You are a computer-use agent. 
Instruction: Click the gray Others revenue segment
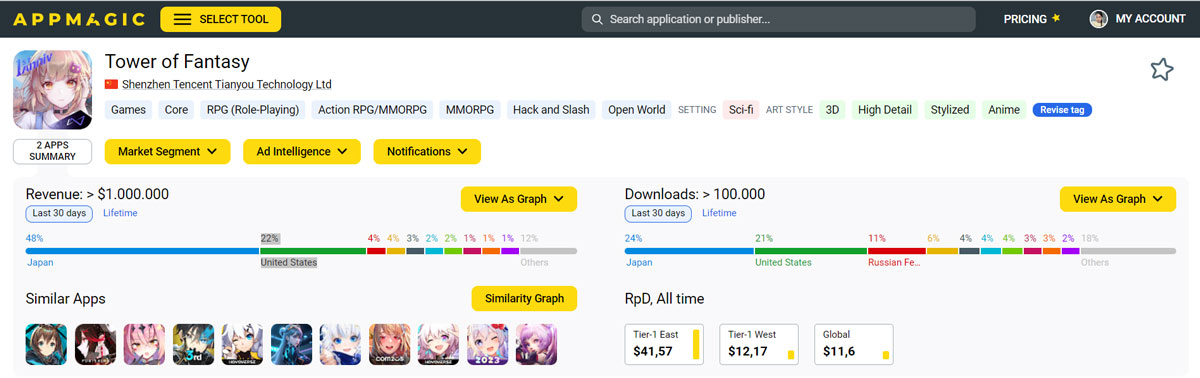pos(548,251)
